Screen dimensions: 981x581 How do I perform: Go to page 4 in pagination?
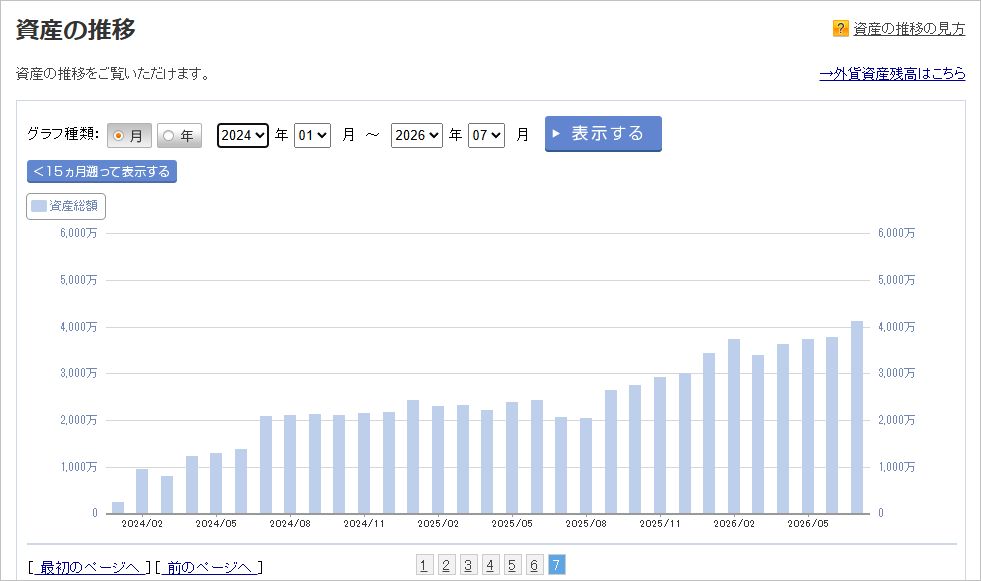pyautogui.click(x=490, y=565)
